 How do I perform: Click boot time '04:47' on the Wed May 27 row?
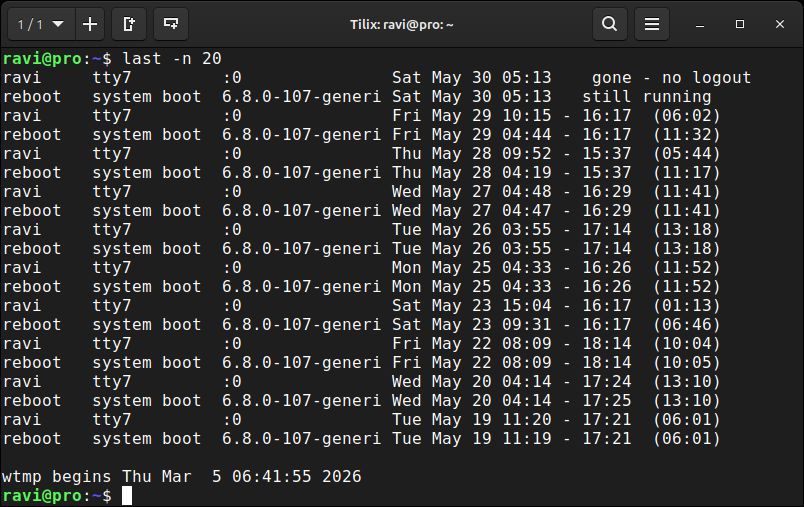point(527,210)
